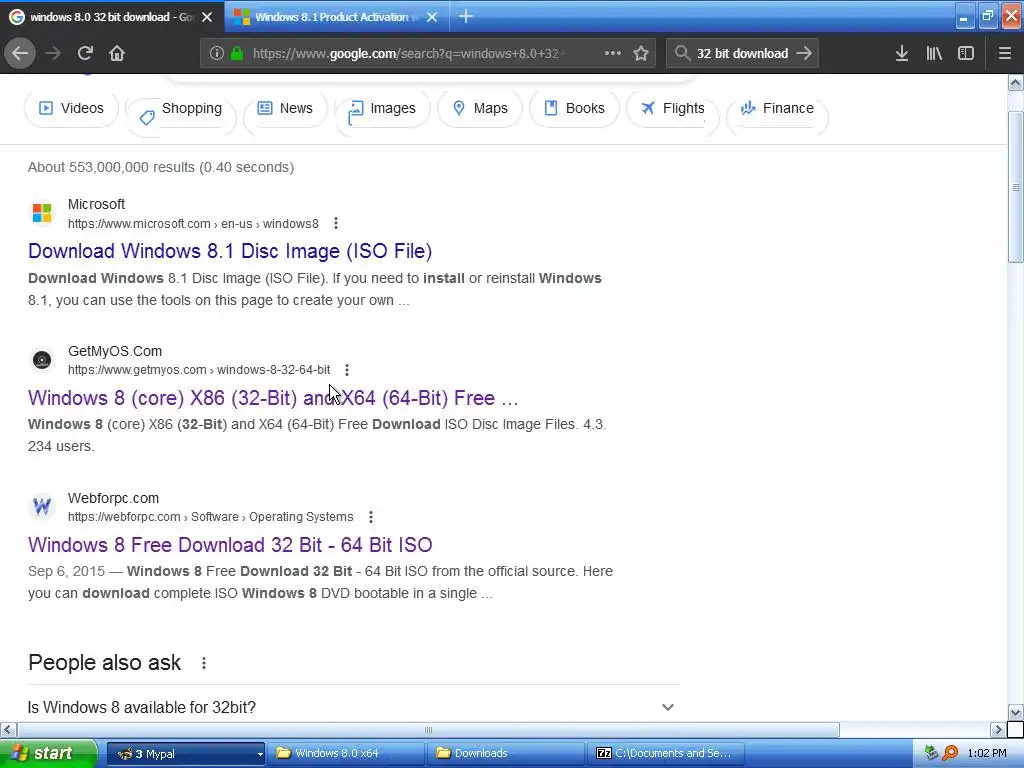Open People also ask options menu

(204, 663)
